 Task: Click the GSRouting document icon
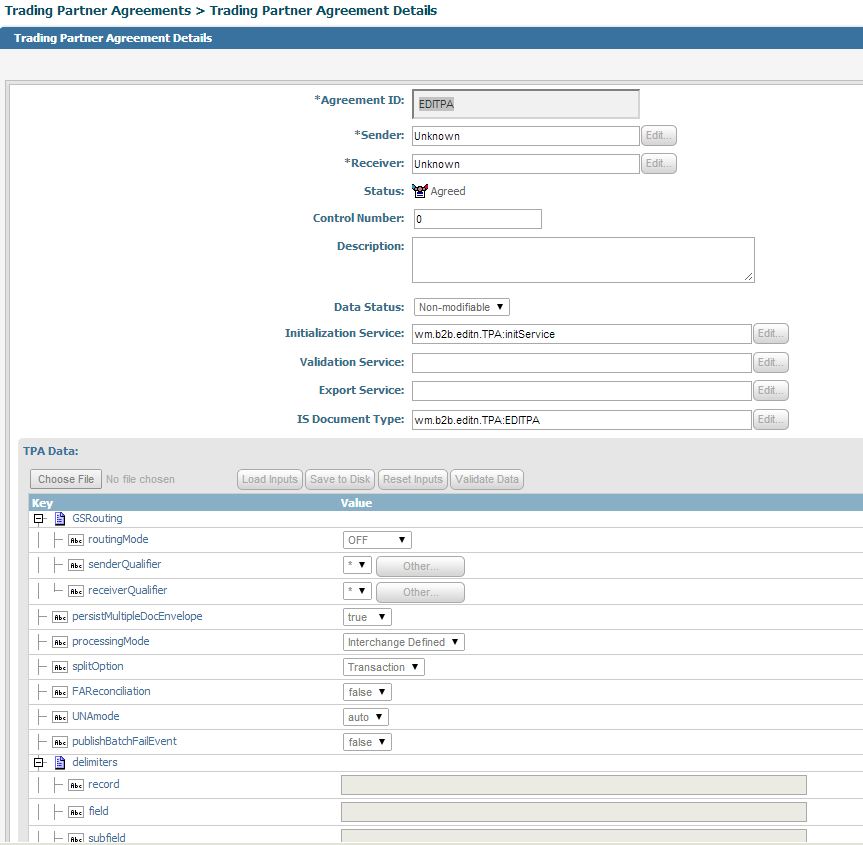[x=60, y=519]
